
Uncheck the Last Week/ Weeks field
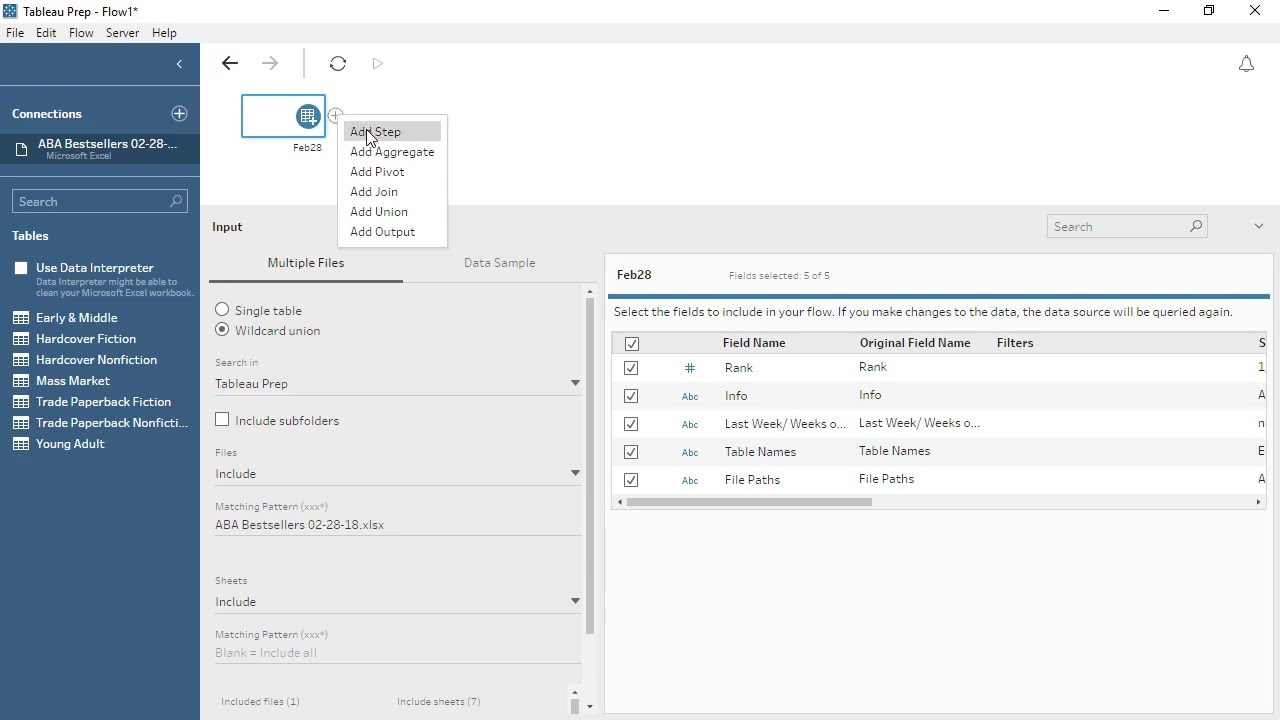point(631,424)
